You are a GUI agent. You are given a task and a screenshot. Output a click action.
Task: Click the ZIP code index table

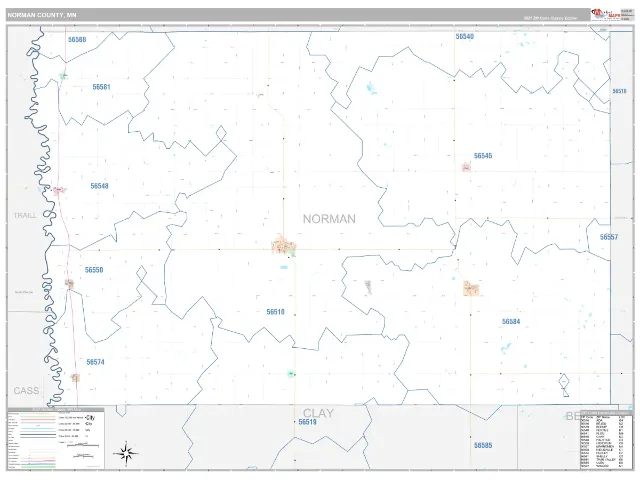pos(606,440)
